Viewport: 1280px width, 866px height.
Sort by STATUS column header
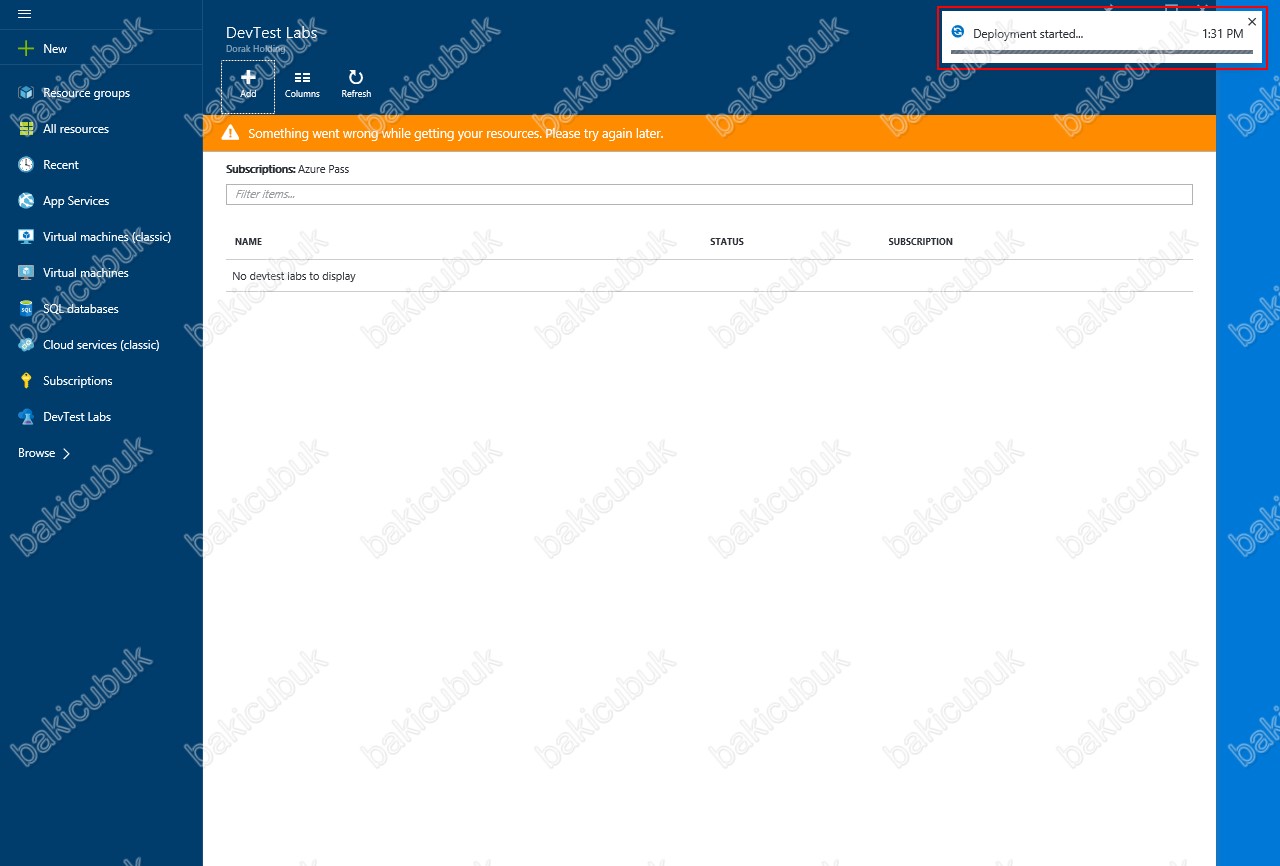[727, 242]
